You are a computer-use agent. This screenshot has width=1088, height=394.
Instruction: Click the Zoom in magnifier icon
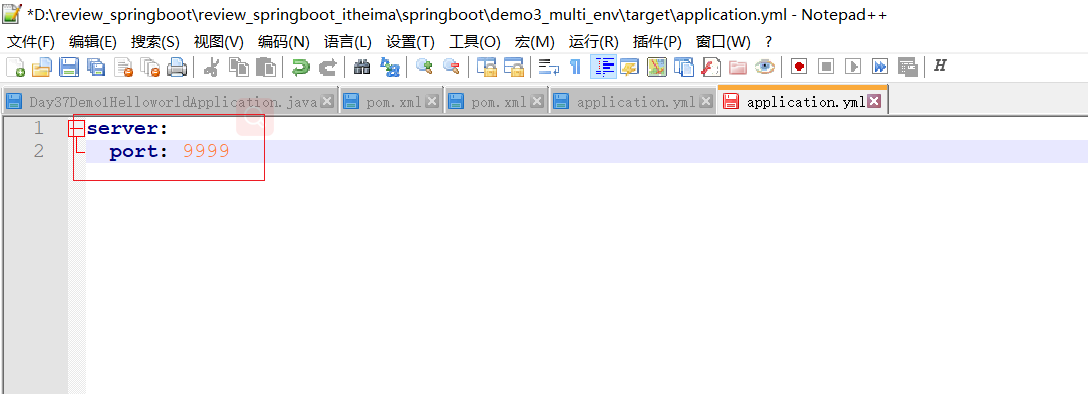(x=424, y=67)
